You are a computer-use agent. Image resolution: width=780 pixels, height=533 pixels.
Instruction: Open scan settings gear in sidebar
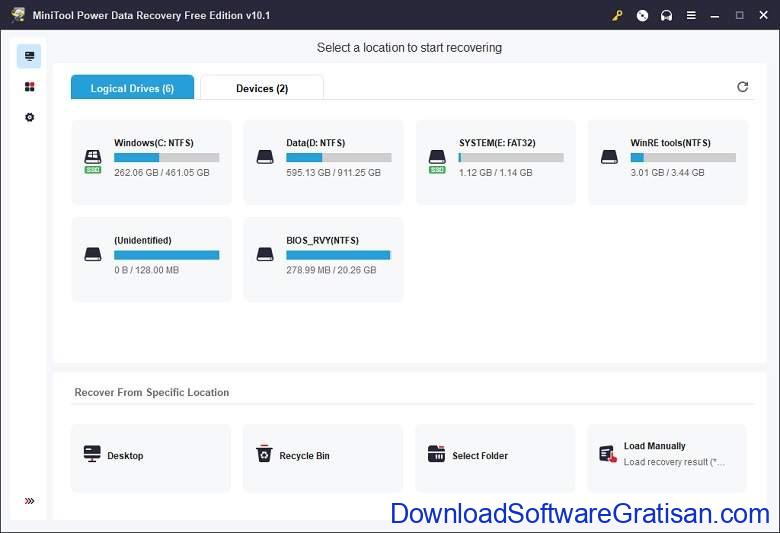click(x=29, y=117)
